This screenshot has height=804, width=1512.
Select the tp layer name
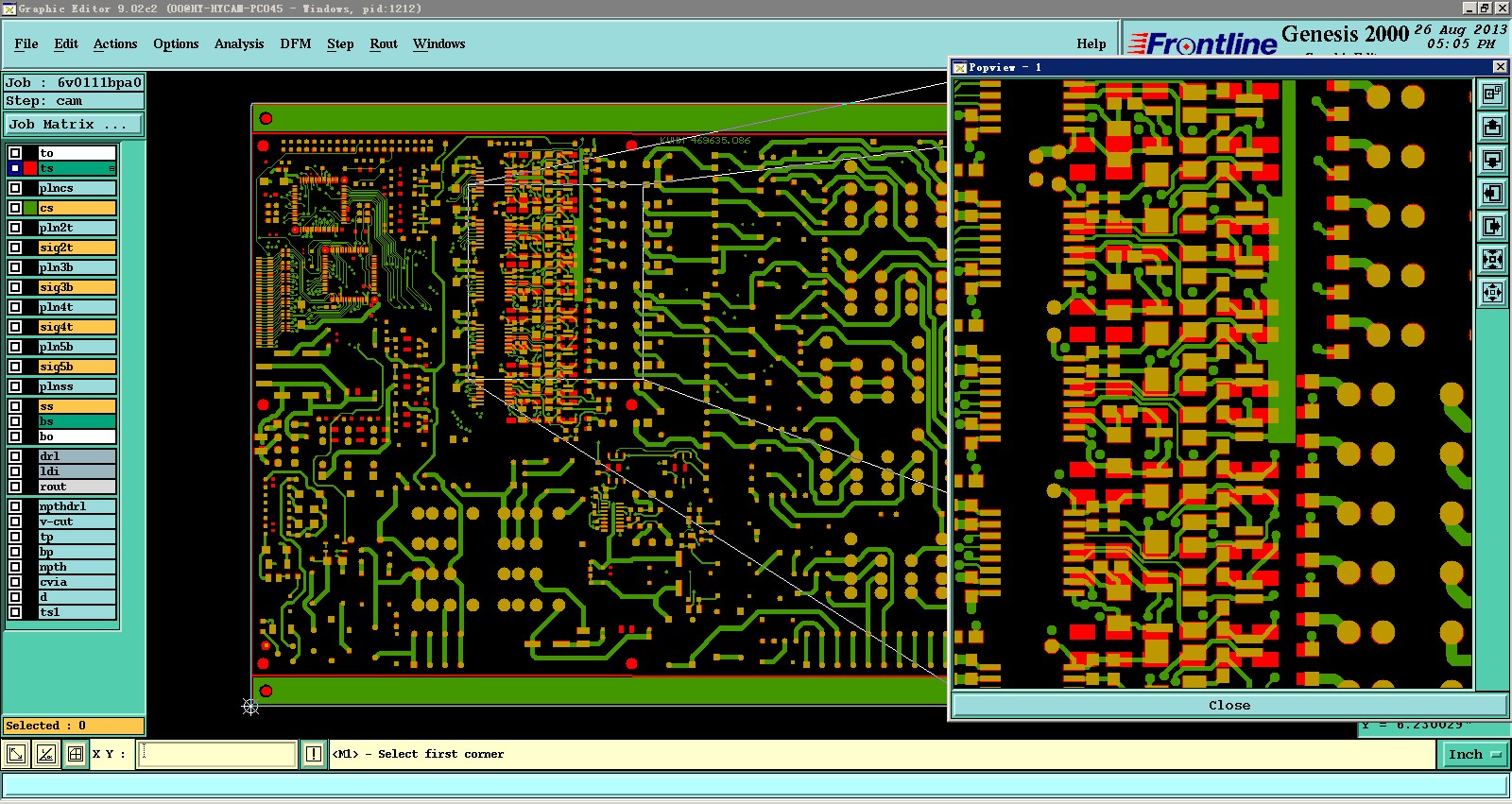pyautogui.click(x=77, y=537)
